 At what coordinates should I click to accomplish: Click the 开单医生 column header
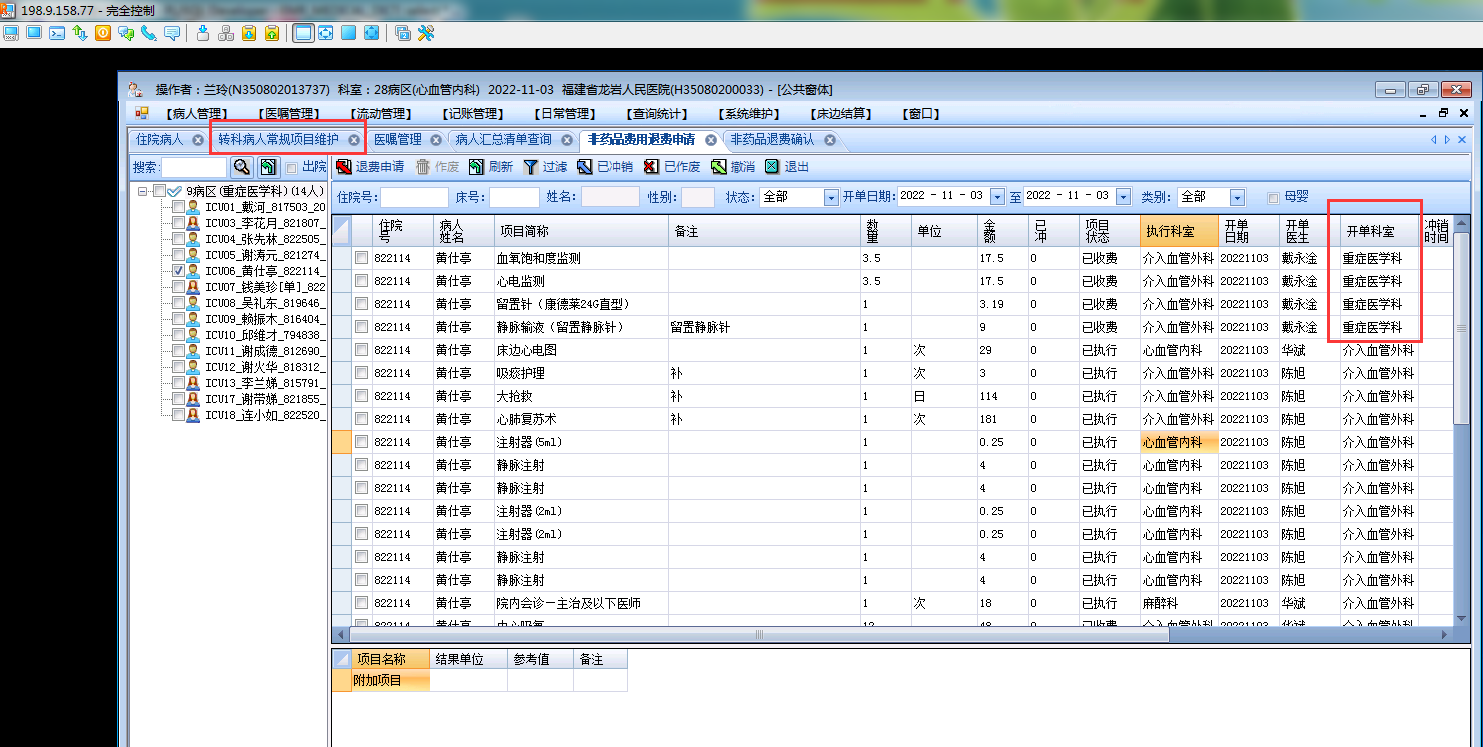click(x=1310, y=231)
